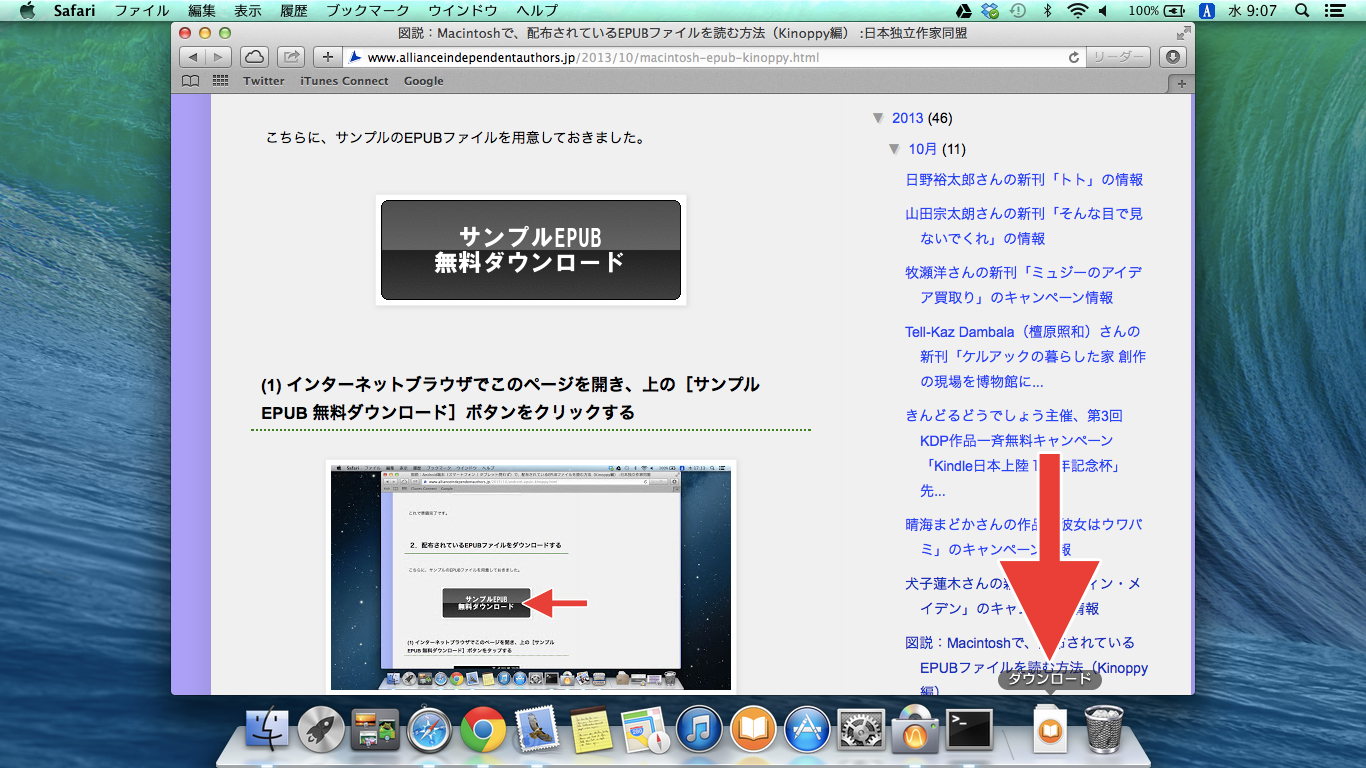This screenshot has height=768, width=1366.
Task: Open System Preferences gear in Dock
Action: point(861,729)
